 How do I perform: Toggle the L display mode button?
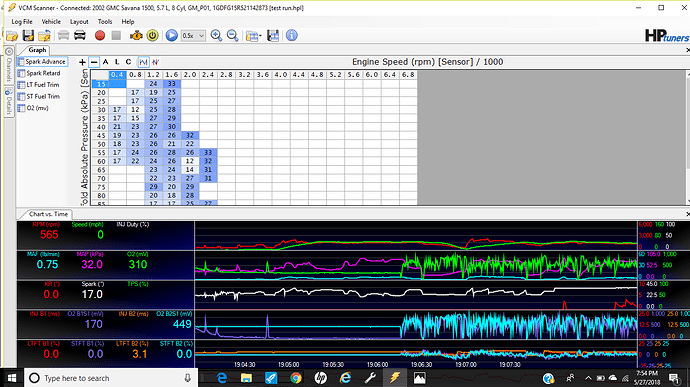[117, 62]
